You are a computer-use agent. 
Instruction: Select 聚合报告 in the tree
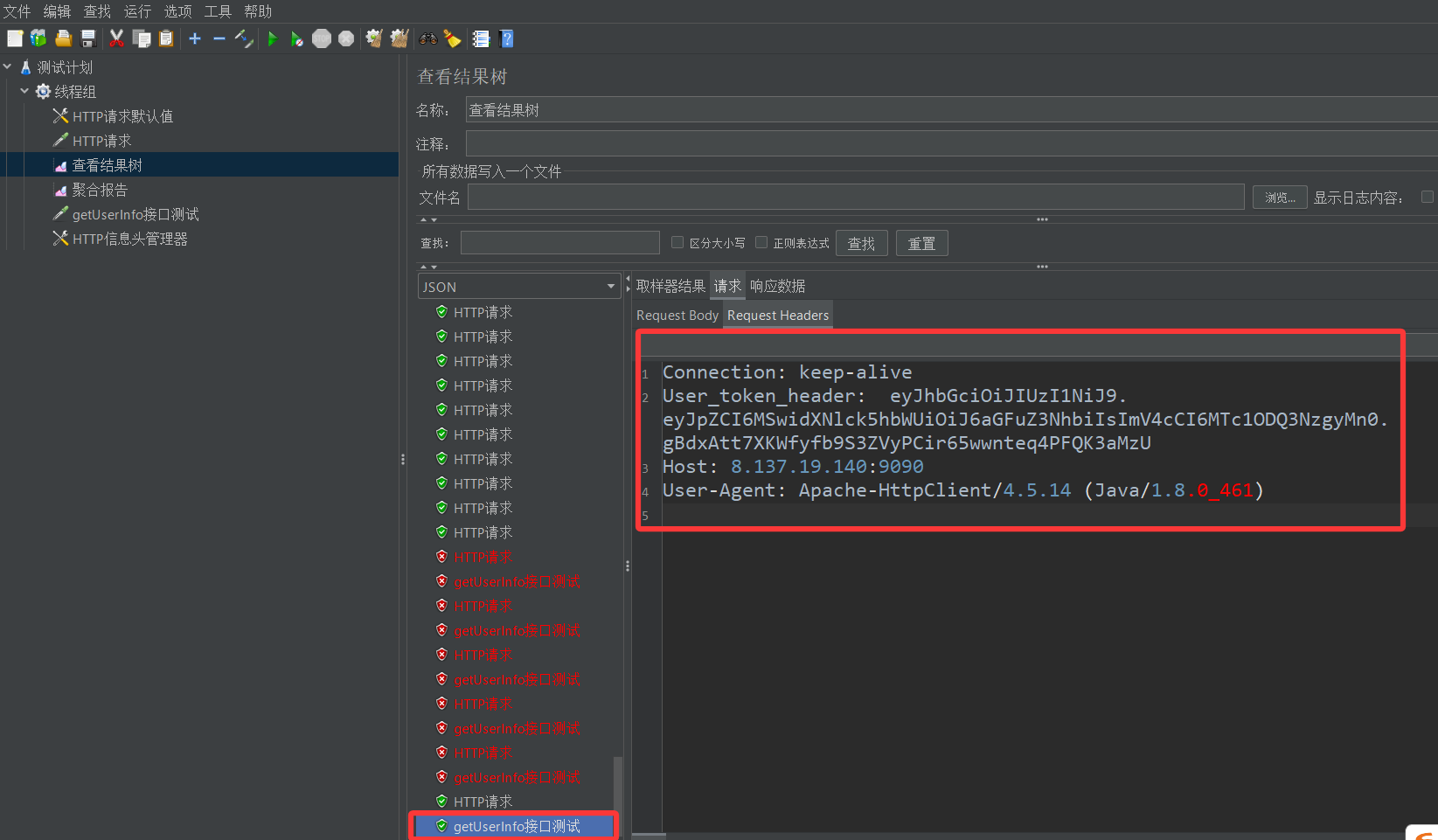coord(100,190)
